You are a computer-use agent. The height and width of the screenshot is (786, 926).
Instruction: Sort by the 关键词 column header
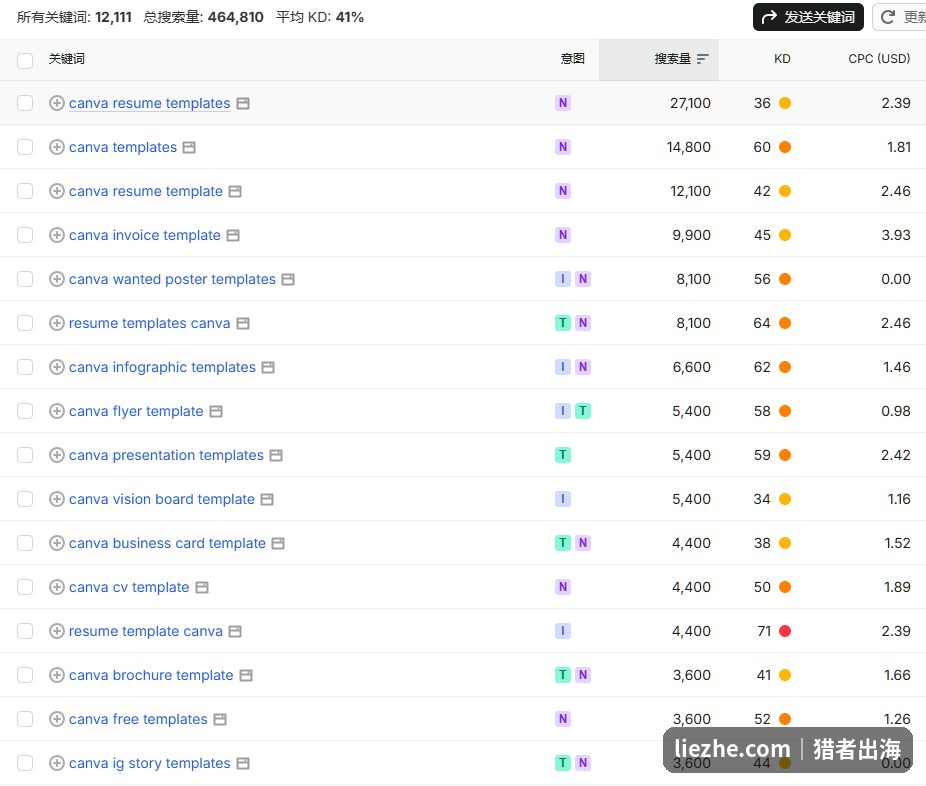tap(67, 59)
